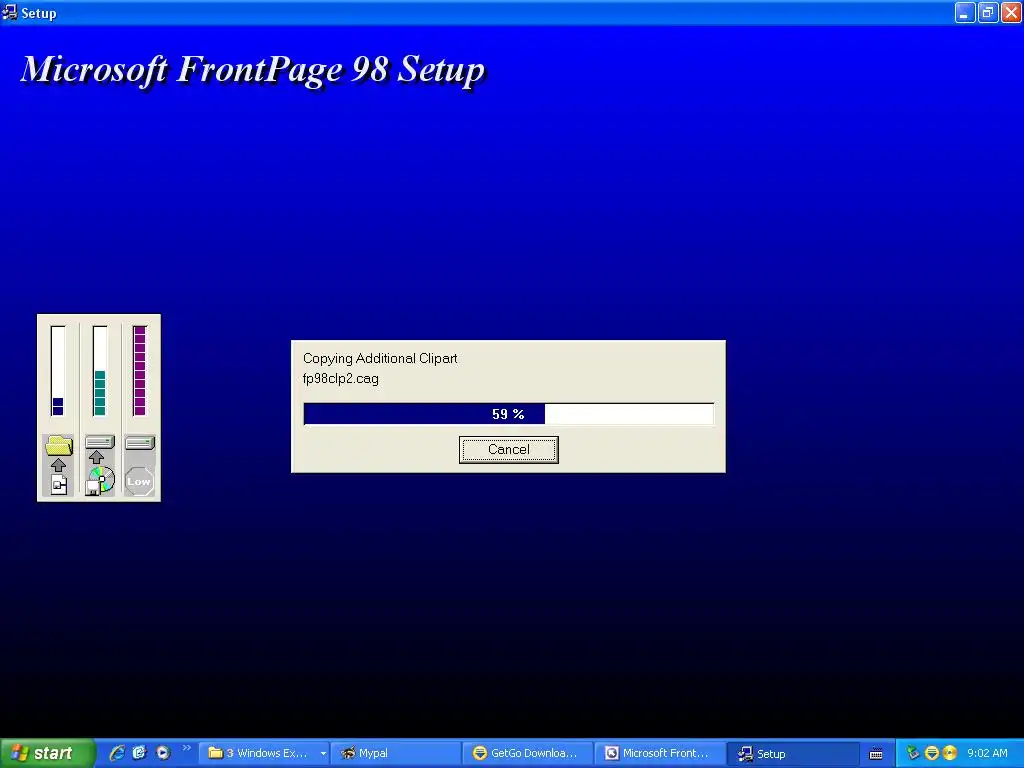The image size is (1024, 768).
Task: Click the orange tray icon next to clock
Action: (950, 753)
